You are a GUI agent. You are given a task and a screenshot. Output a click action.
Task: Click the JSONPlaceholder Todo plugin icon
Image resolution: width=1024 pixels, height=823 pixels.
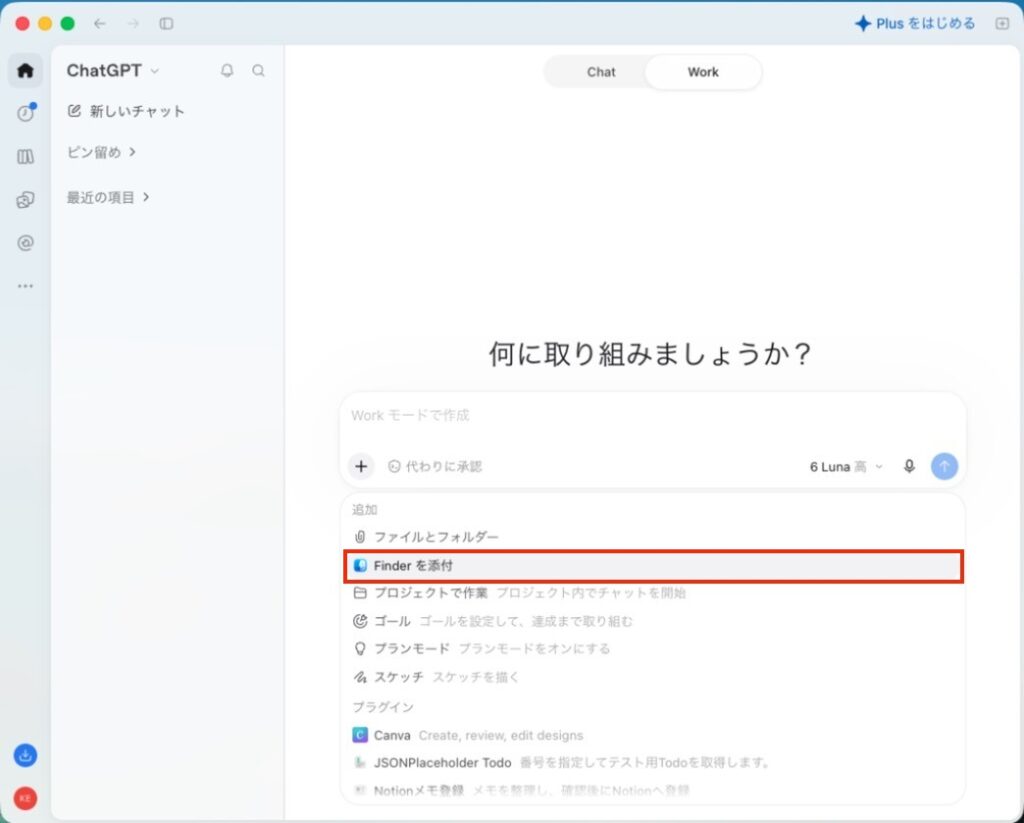click(360, 762)
